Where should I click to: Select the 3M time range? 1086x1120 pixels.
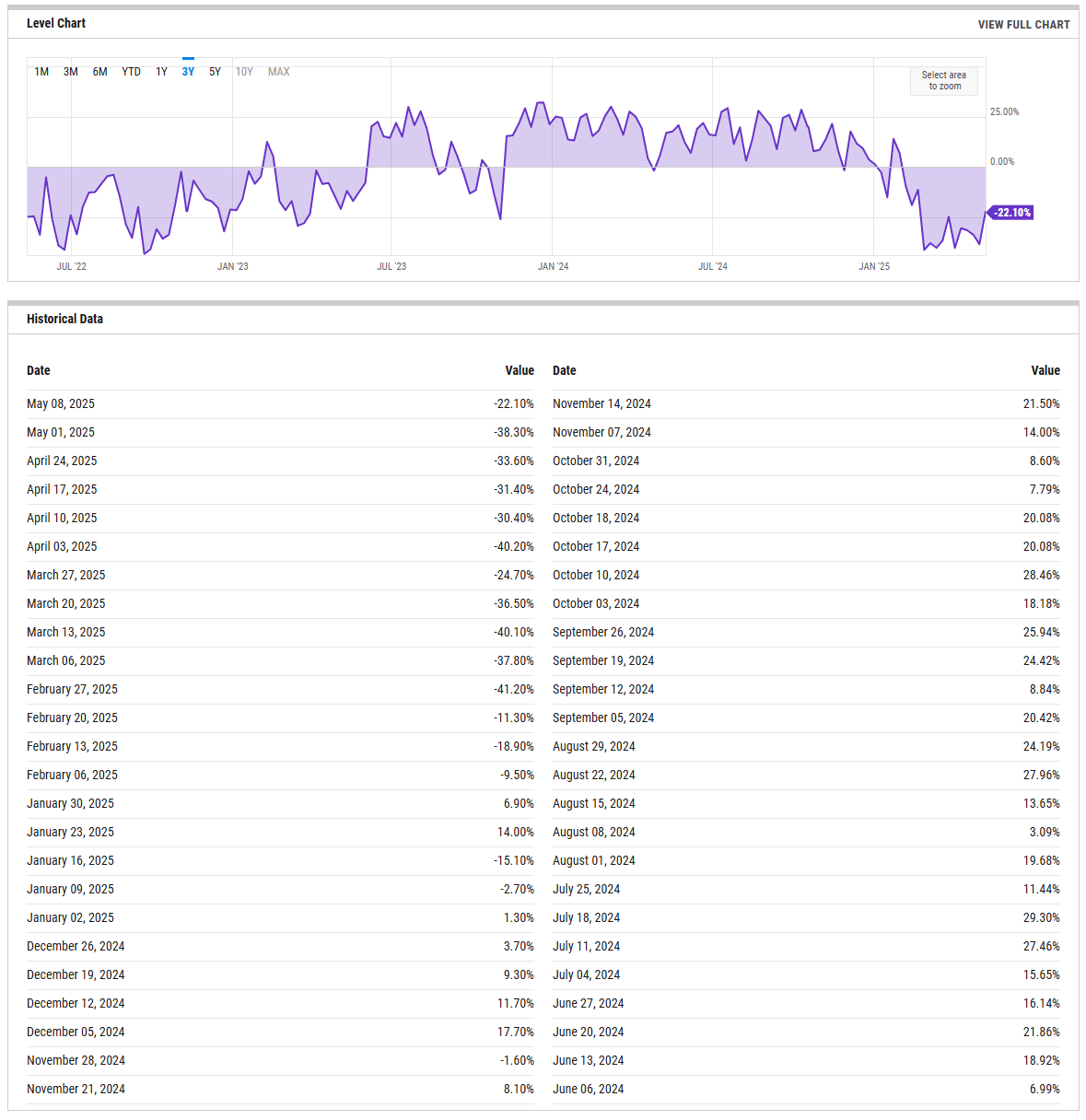point(70,72)
